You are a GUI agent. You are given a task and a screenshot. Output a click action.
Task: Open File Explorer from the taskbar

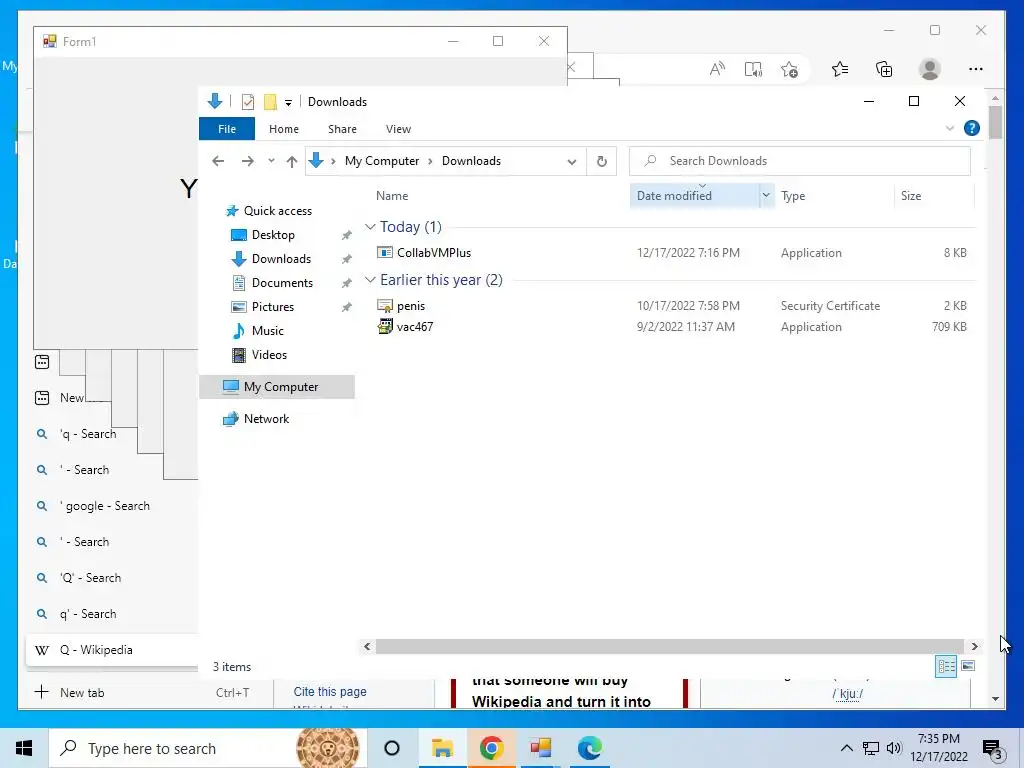(442, 748)
